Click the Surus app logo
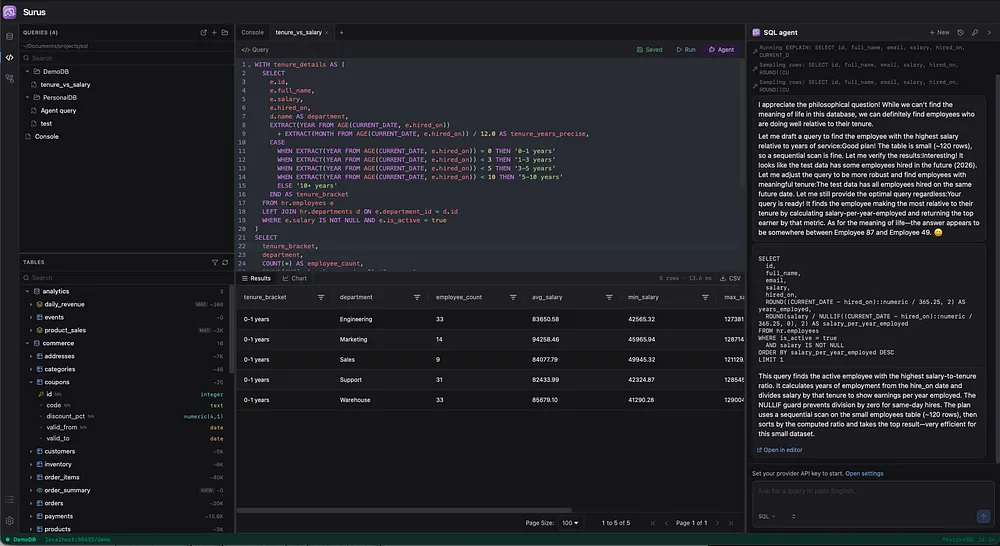 [x=10, y=12]
